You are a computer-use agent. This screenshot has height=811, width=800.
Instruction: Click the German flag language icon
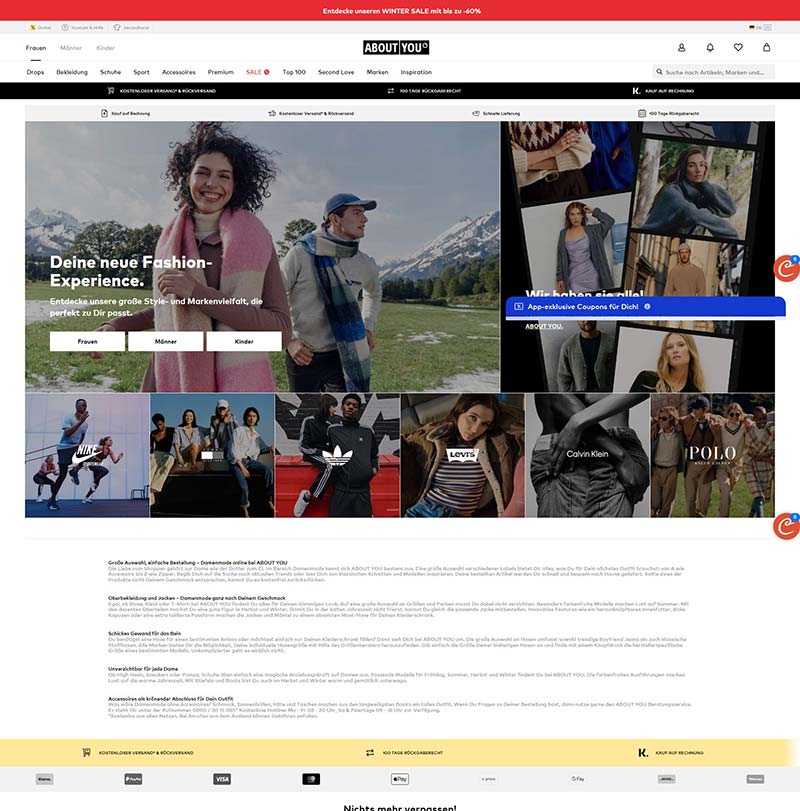751,27
